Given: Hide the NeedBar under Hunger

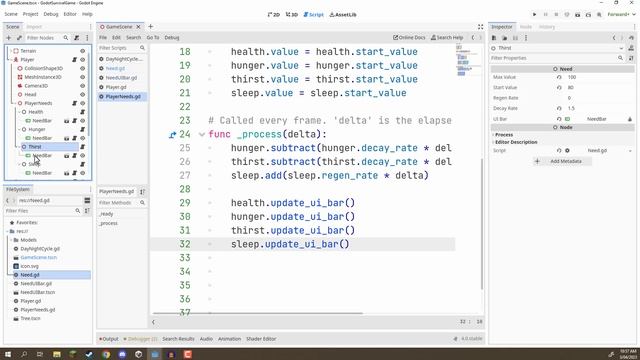Looking at the screenshot, I should coord(82,138).
